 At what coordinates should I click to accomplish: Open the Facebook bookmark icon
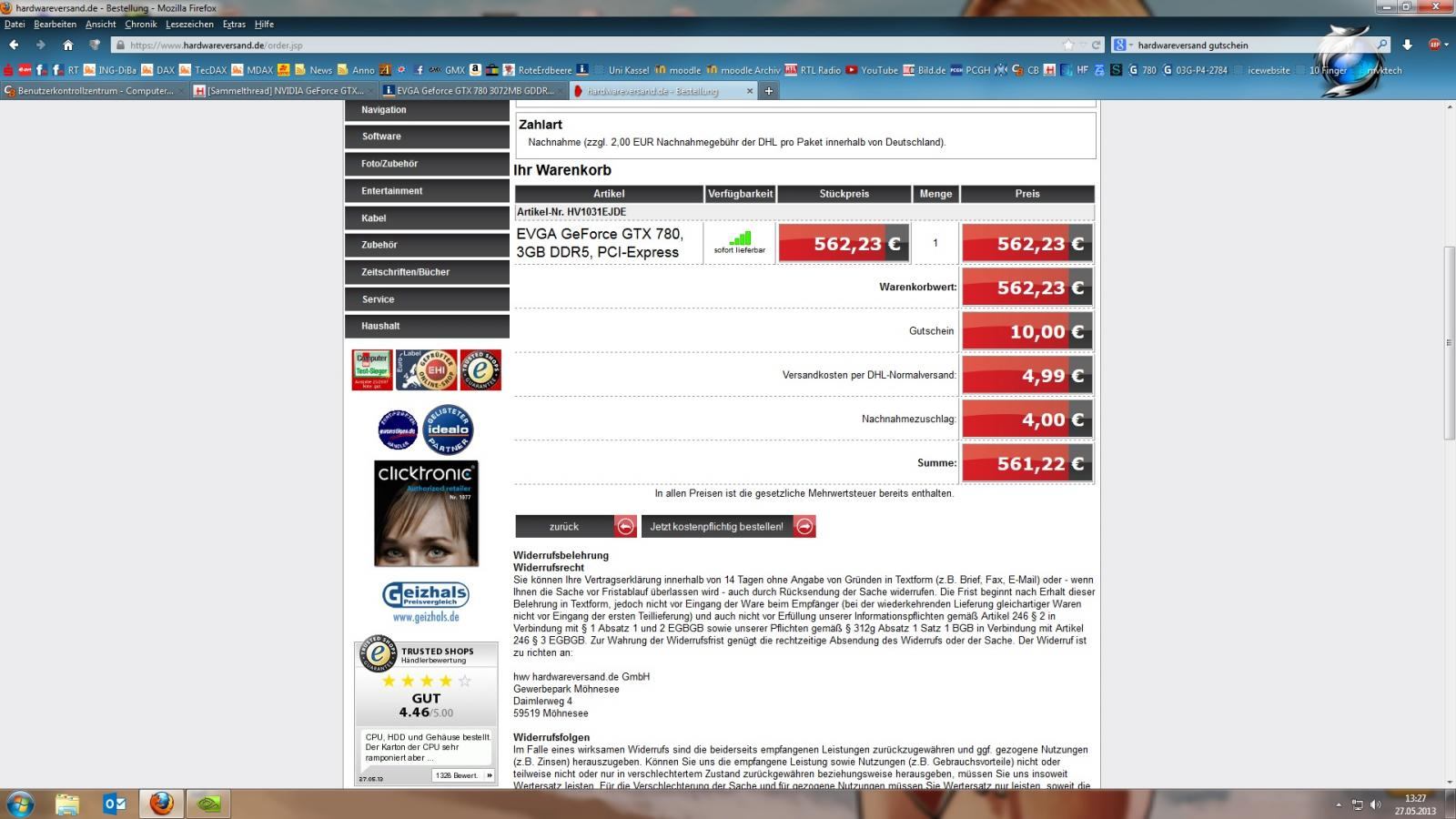click(419, 70)
